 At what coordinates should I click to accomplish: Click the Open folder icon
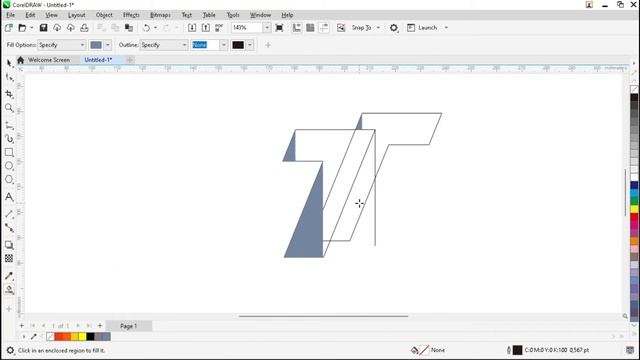tap(22, 28)
